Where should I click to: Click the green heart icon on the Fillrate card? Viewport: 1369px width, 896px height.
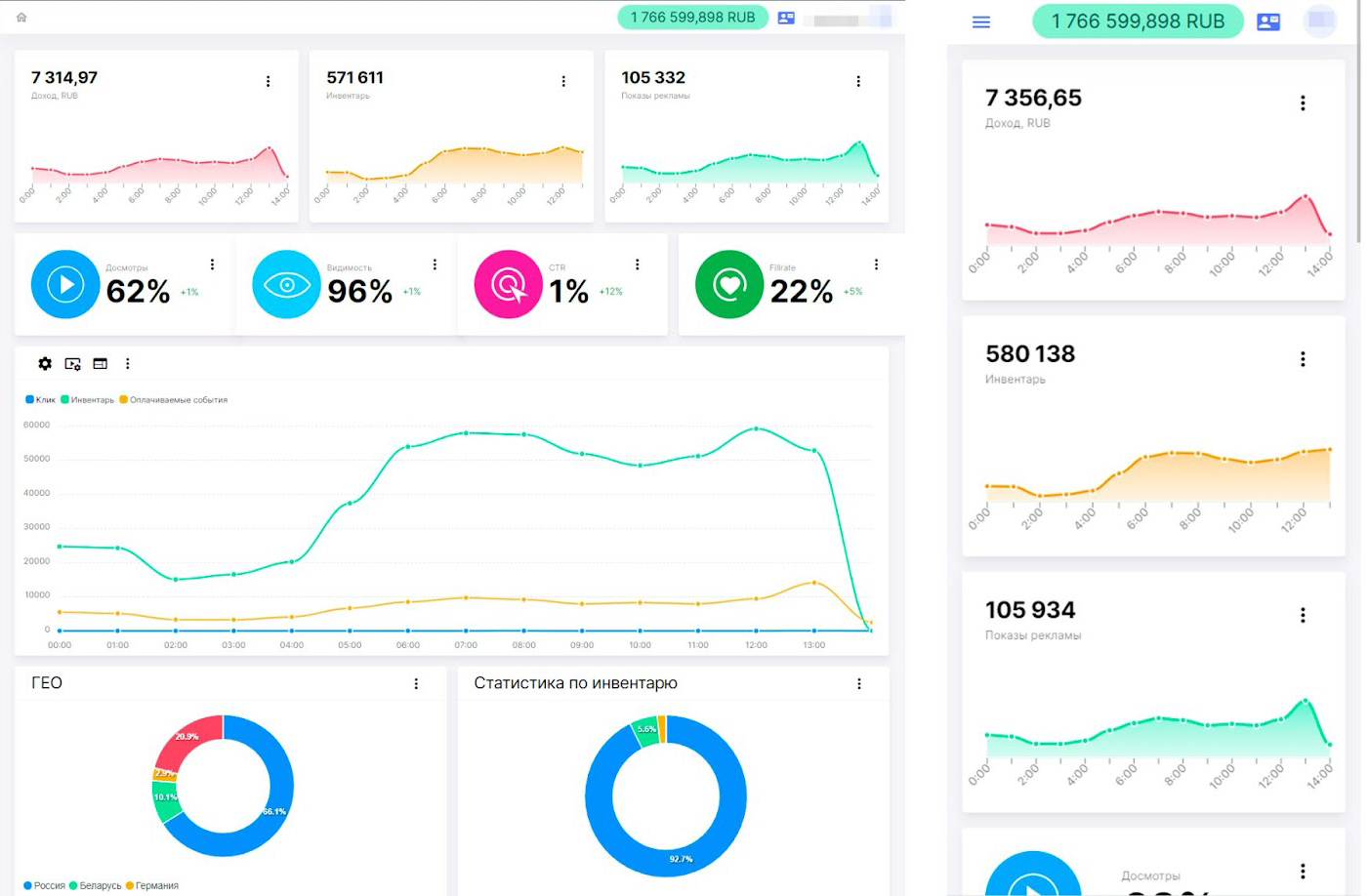[729, 284]
